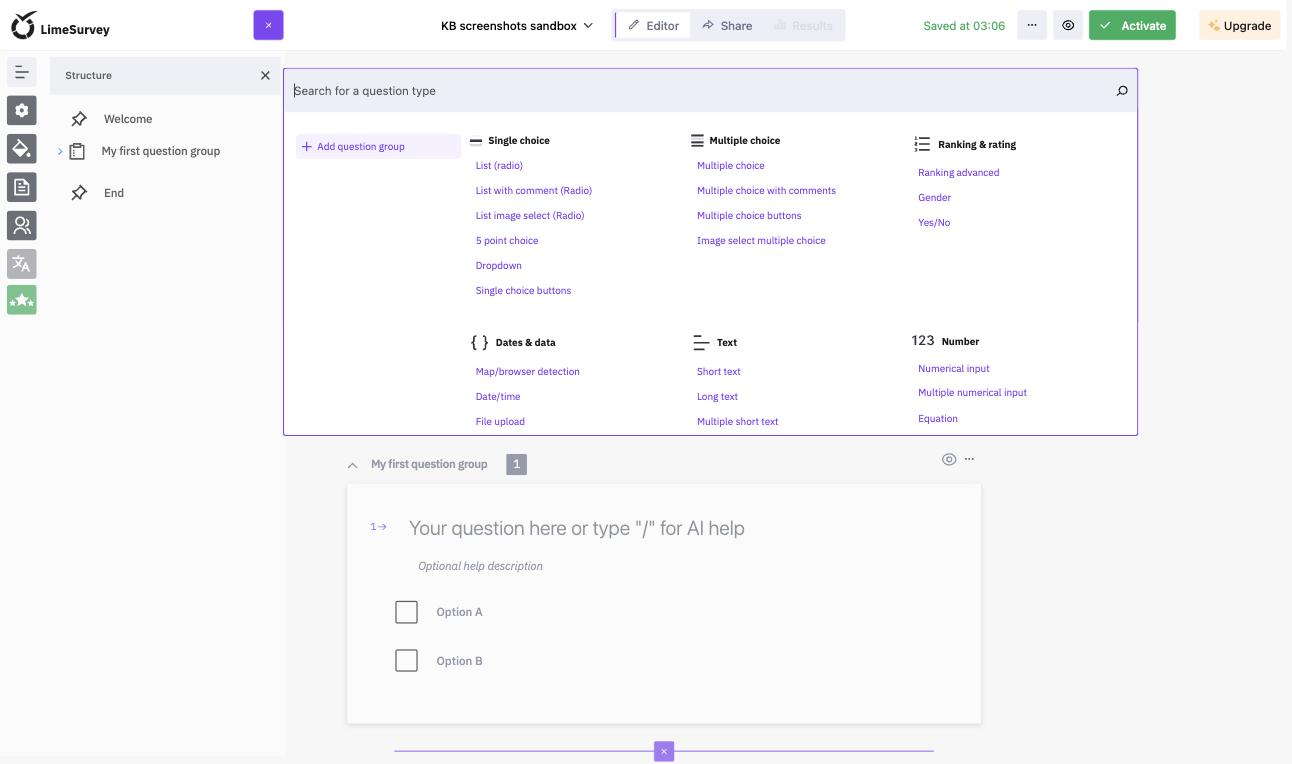Viewport: 1292px width, 764px height.
Task: Click the pin icon next to End
Action: point(79,193)
